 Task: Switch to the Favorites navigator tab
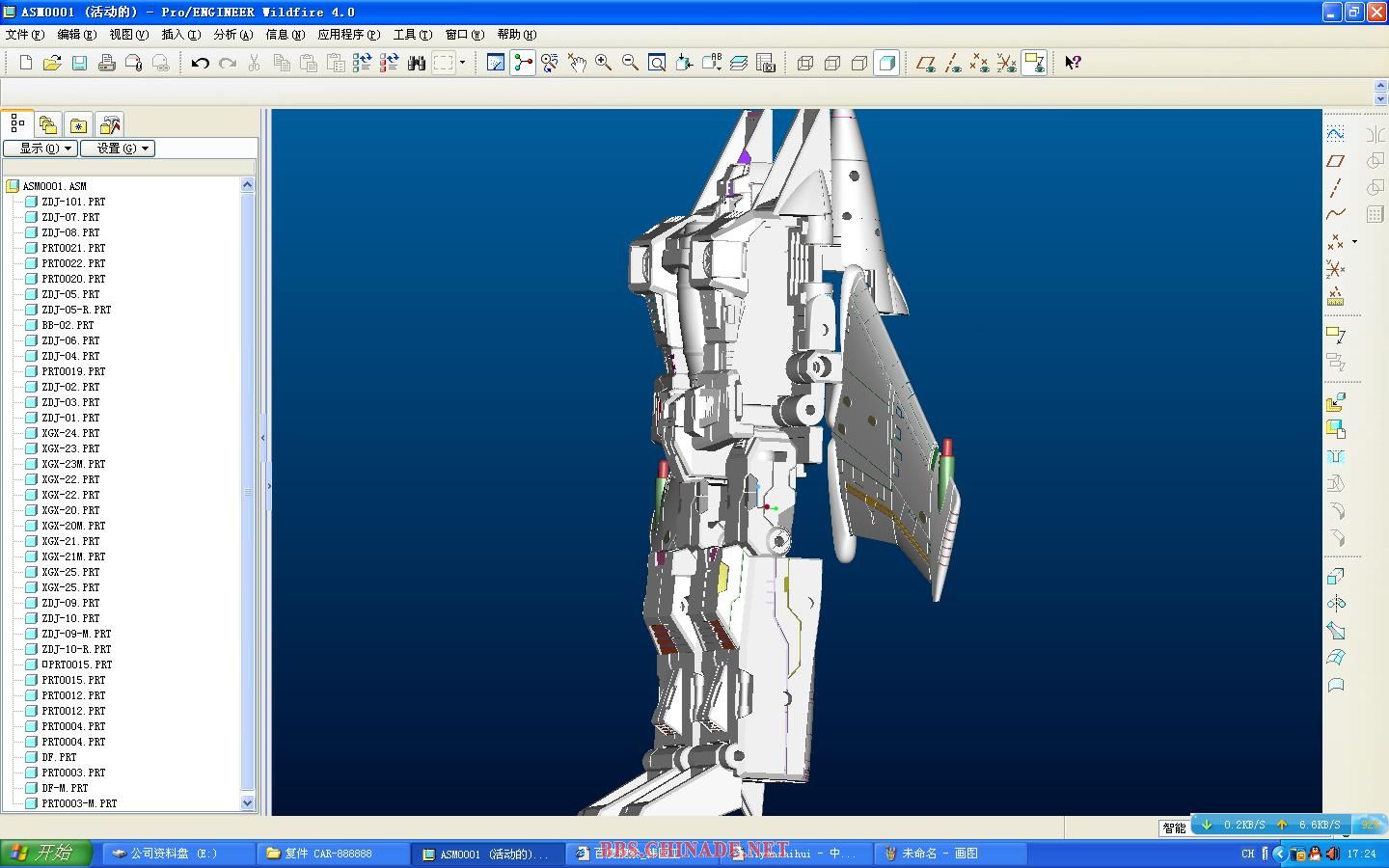click(79, 124)
